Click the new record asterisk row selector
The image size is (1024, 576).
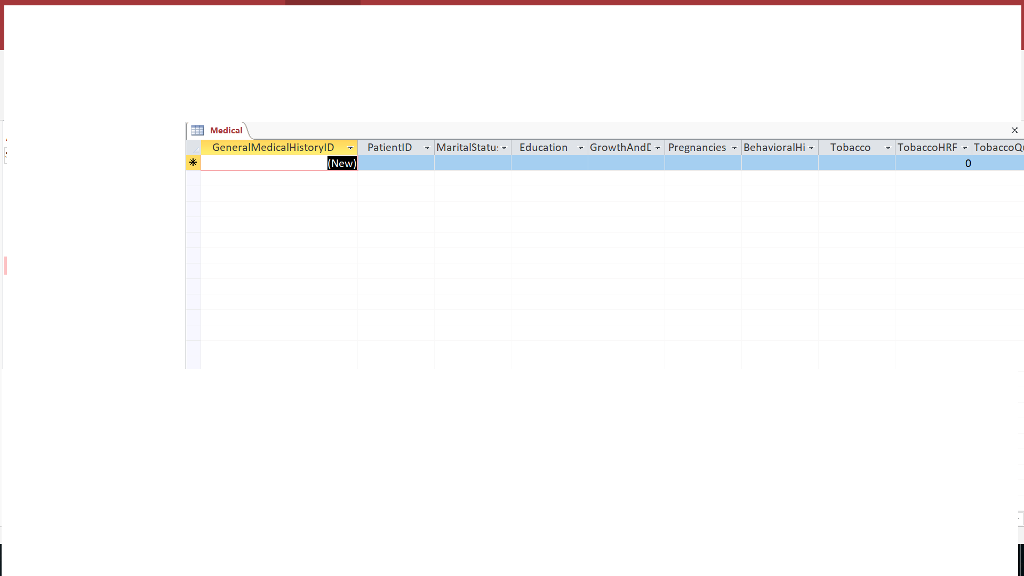click(193, 163)
